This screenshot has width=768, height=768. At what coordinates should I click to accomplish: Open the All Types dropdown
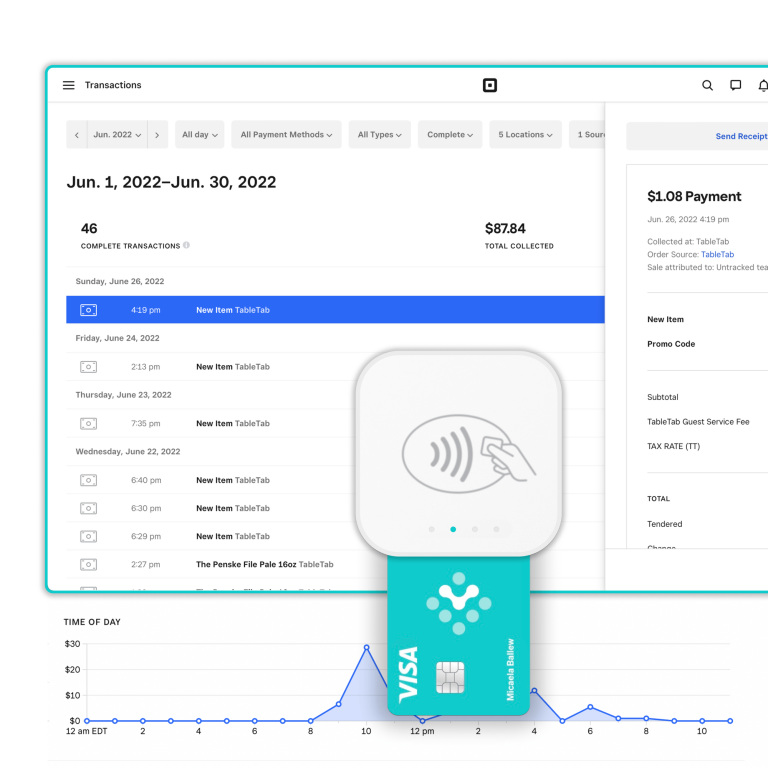tap(379, 135)
